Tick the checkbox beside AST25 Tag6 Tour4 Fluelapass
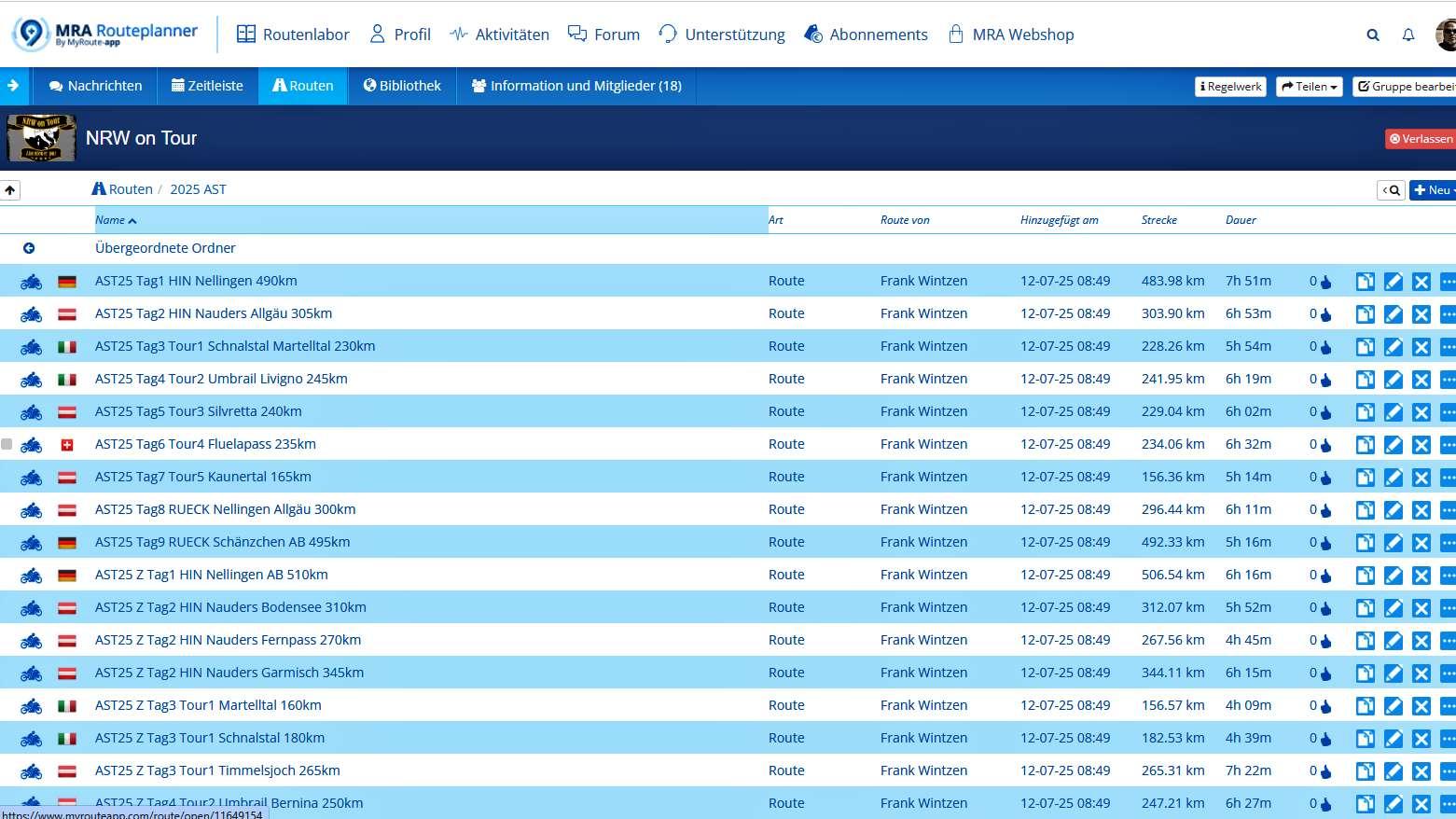1456x819 pixels. [7, 444]
